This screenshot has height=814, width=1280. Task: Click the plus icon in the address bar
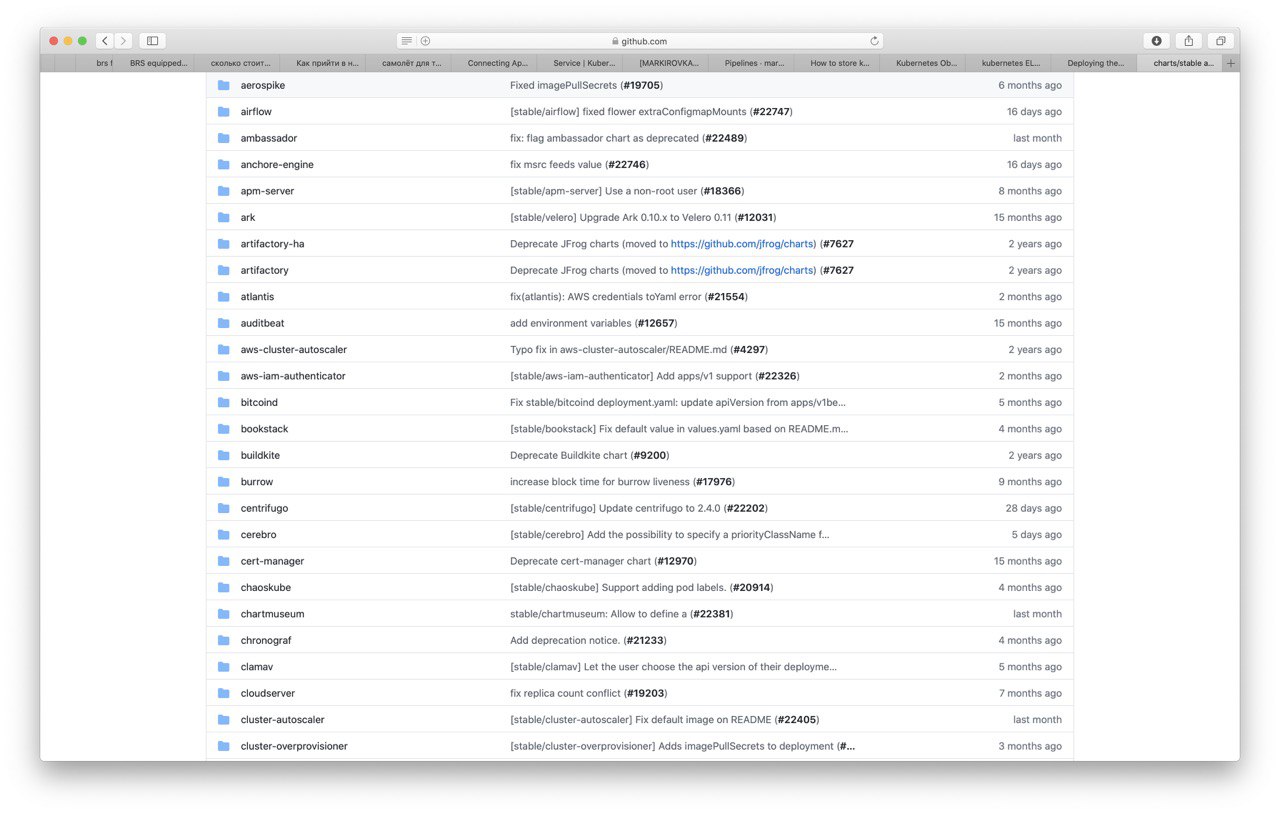tap(425, 41)
